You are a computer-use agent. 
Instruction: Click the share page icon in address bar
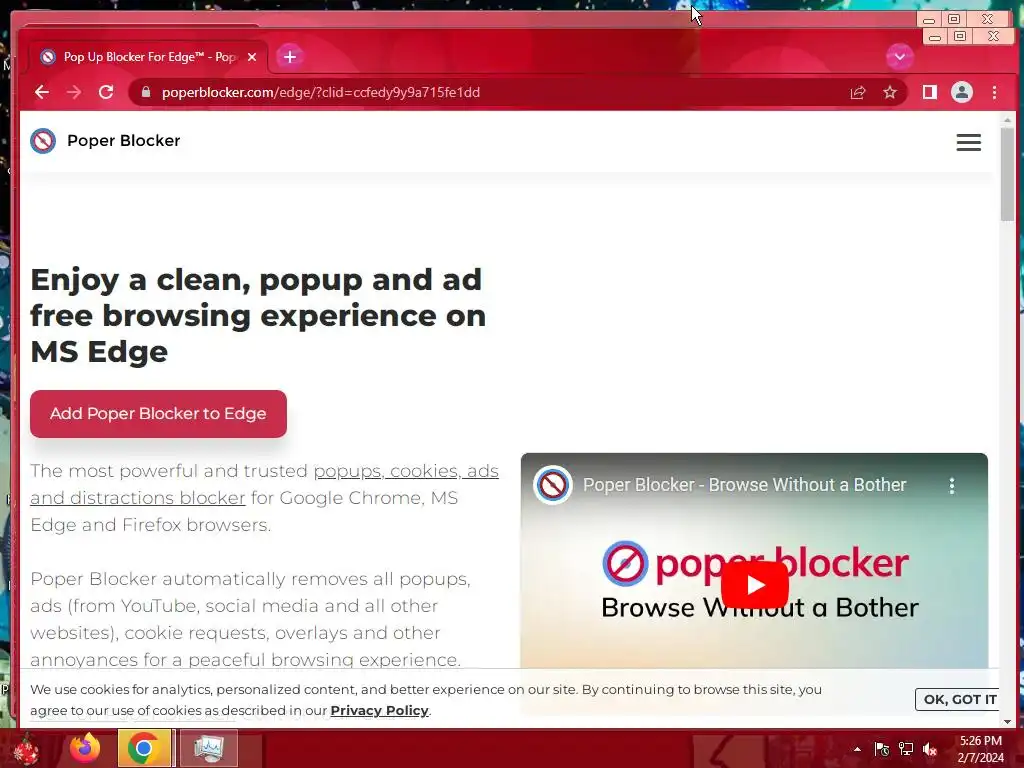[x=857, y=93]
